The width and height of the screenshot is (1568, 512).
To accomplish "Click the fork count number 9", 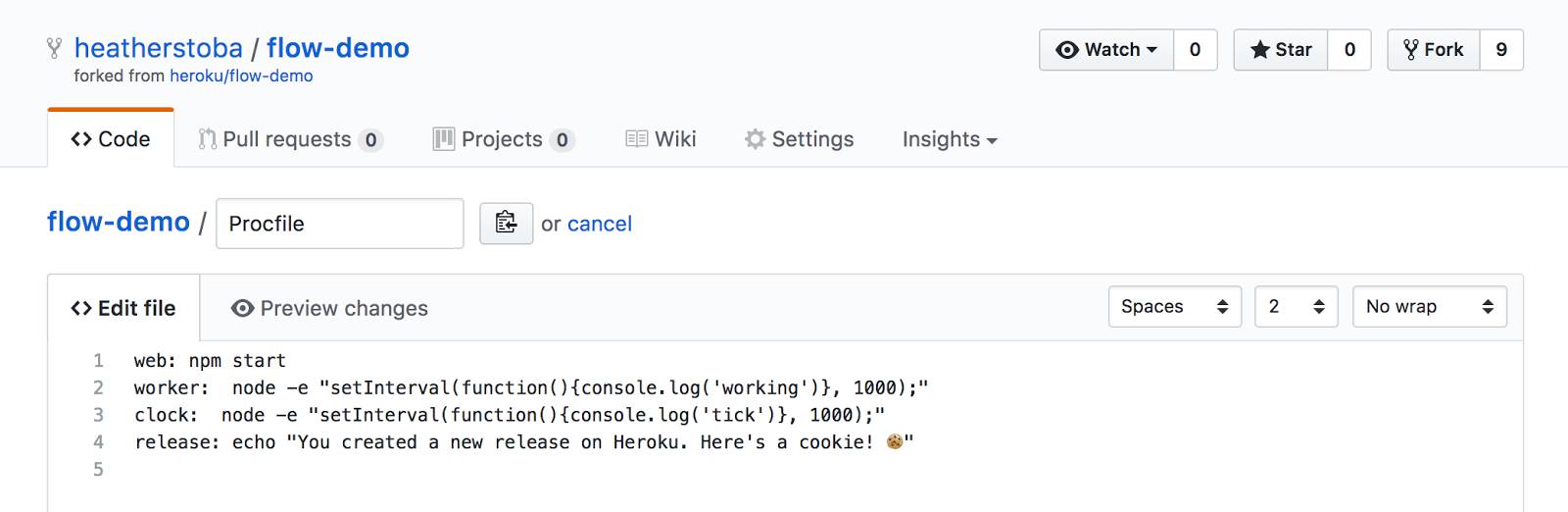I will coord(1501,50).
